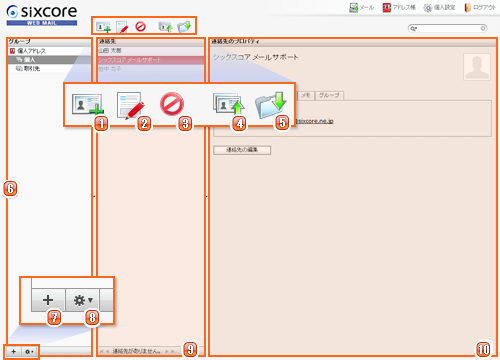Select contact 山田 太郎

(x=151, y=51)
